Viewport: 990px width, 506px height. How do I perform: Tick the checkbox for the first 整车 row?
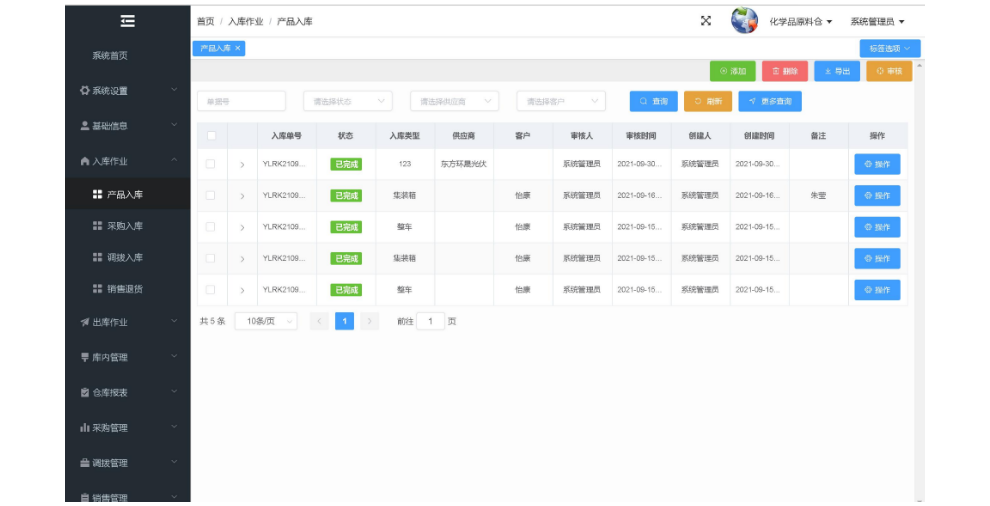point(210,227)
